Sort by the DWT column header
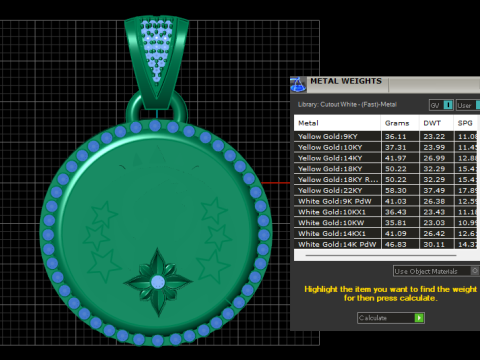Image resolution: width=480 pixels, height=360 pixels. click(436, 123)
